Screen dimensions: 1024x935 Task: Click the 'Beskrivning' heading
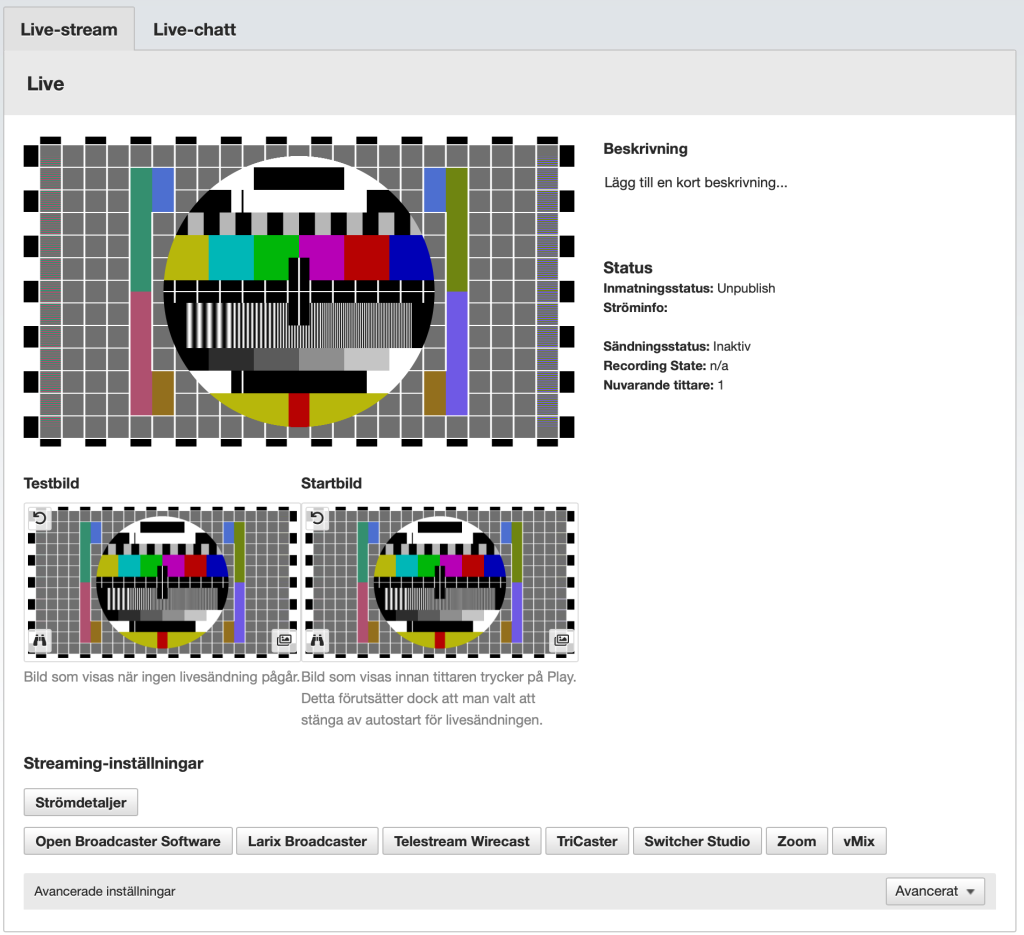point(645,149)
